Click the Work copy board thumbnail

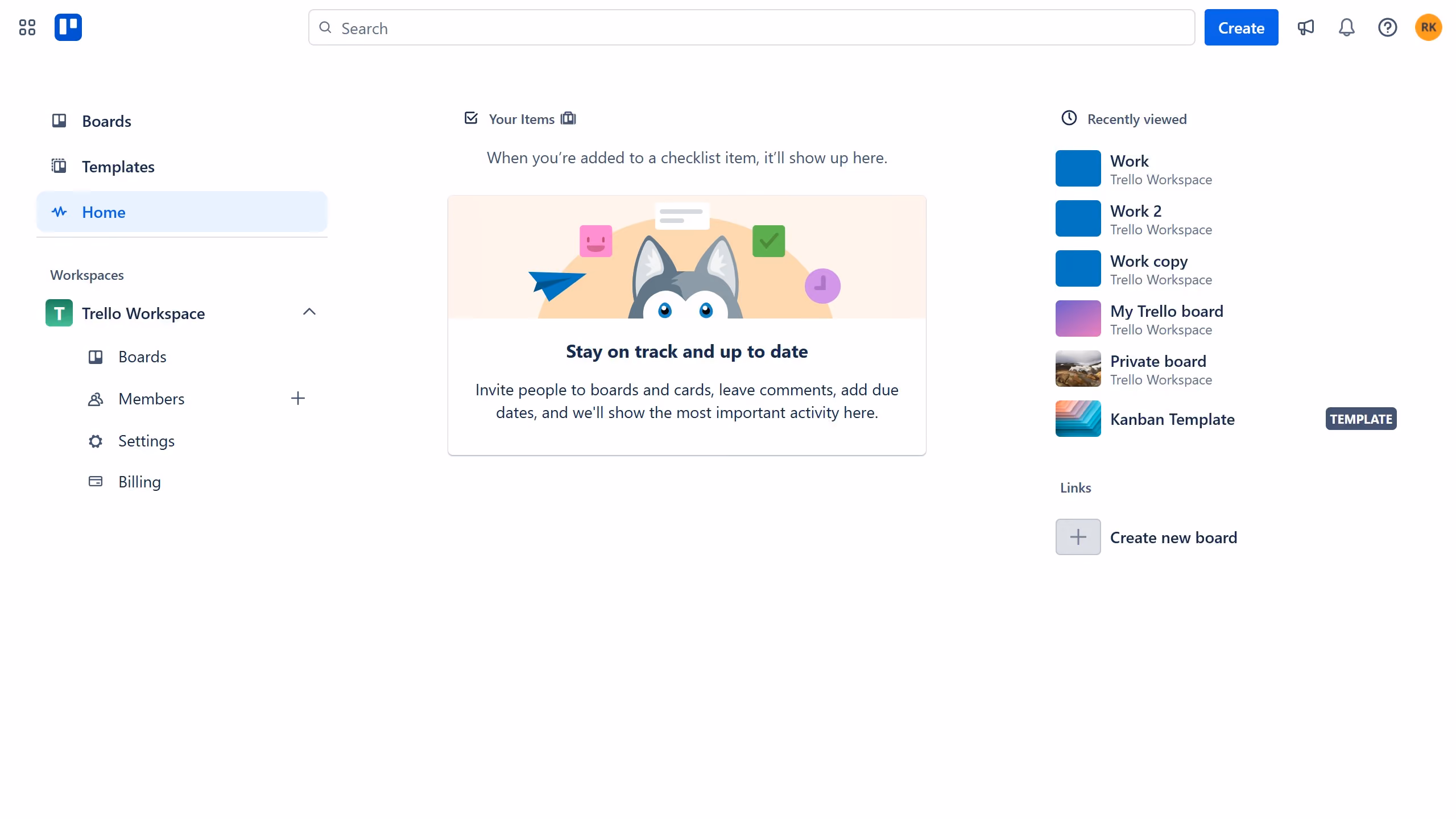[1078, 268]
